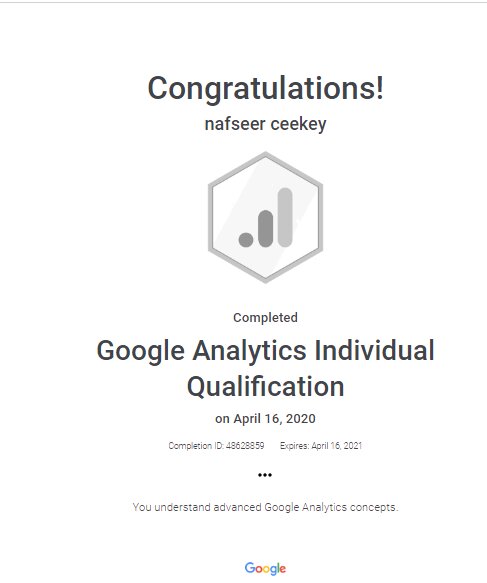Click the advanced Google Analytics concepts description
487x583 pixels.
[x=265, y=507]
